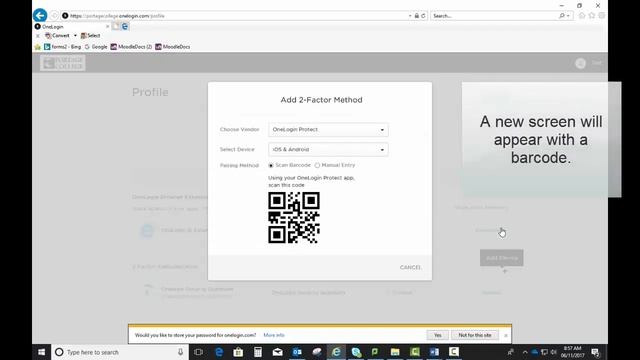Click the user avatar in page header
This screenshot has height=360, width=640.
click(x=580, y=63)
